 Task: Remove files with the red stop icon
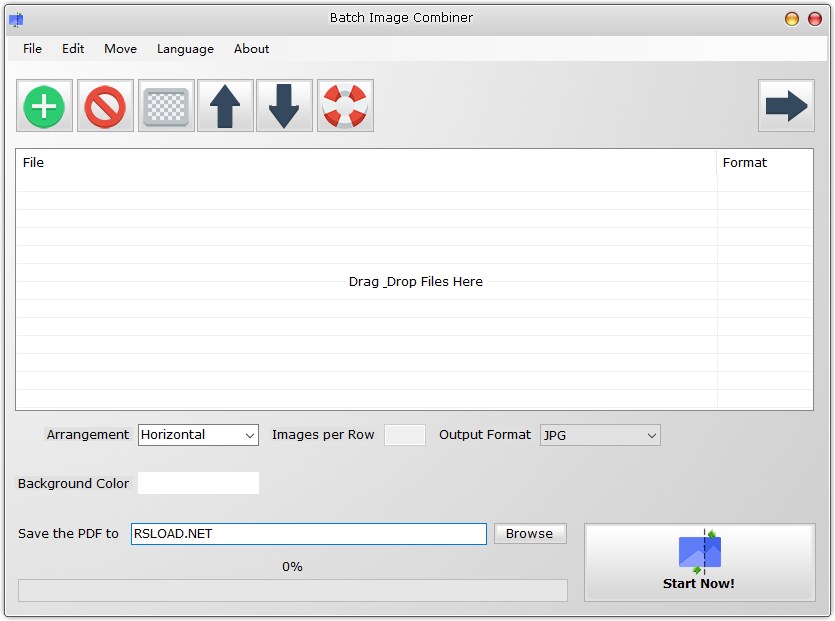[104, 106]
